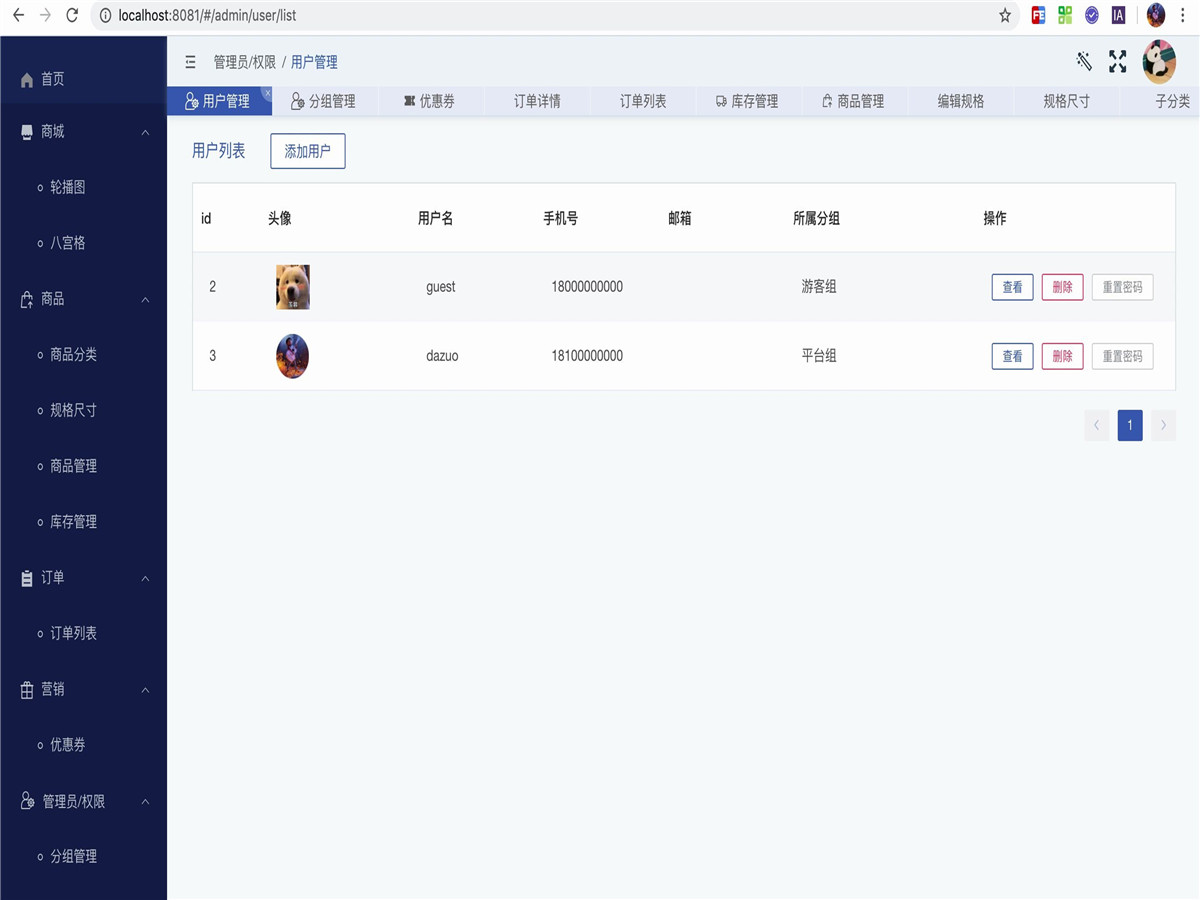Reload the page with the refresh icon

click(72, 15)
